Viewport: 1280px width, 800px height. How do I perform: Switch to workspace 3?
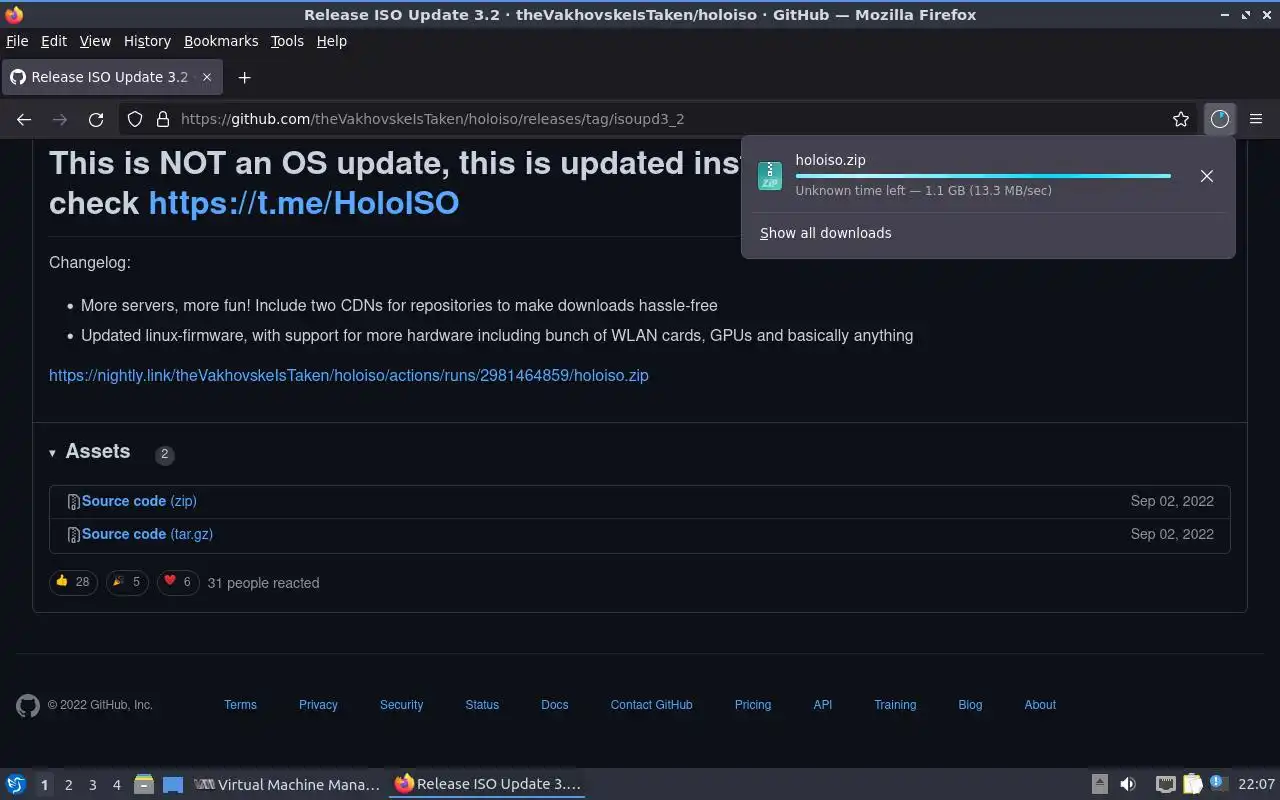pos(92,785)
